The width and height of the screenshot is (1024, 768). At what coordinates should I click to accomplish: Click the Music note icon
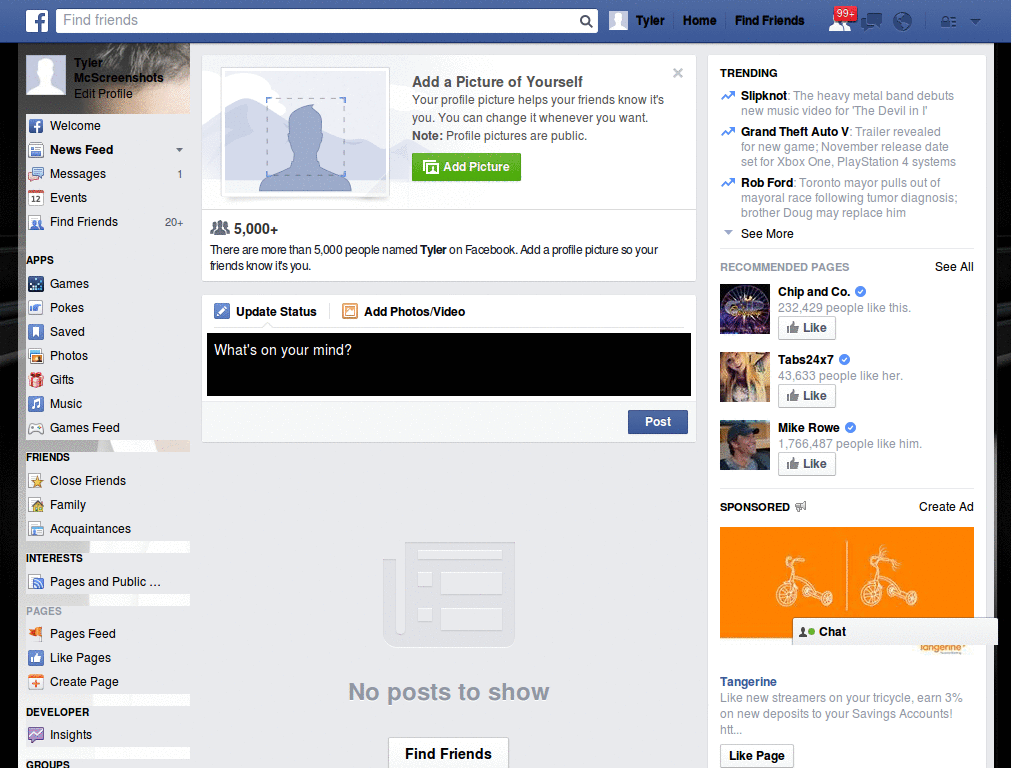(36, 404)
